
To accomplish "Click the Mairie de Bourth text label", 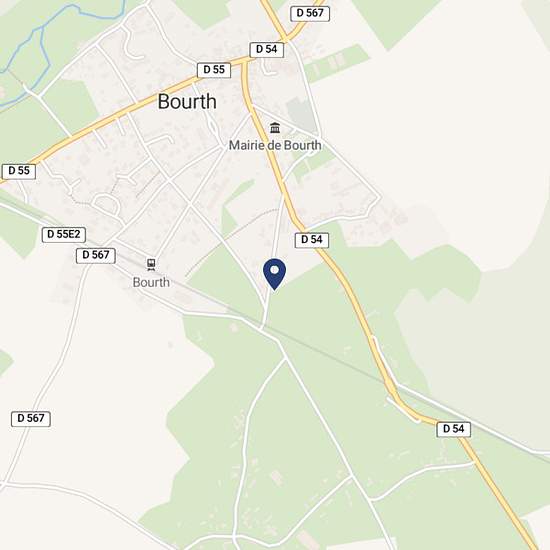I will click(275, 145).
